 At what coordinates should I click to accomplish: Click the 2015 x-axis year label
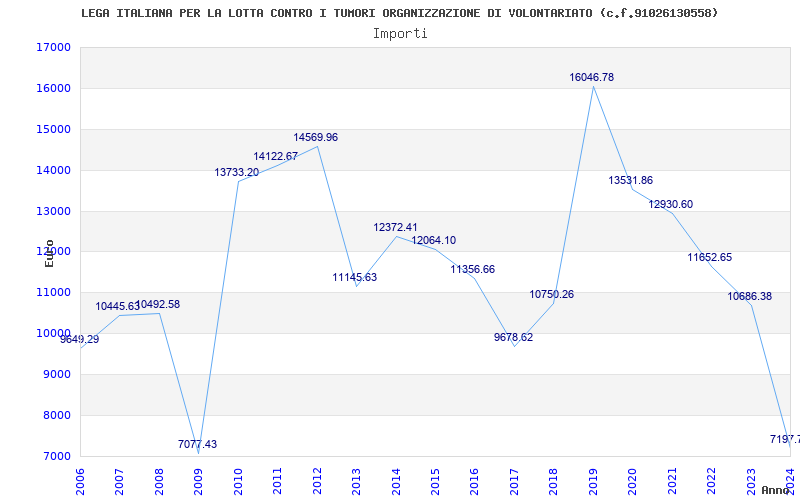pos(436,481)
